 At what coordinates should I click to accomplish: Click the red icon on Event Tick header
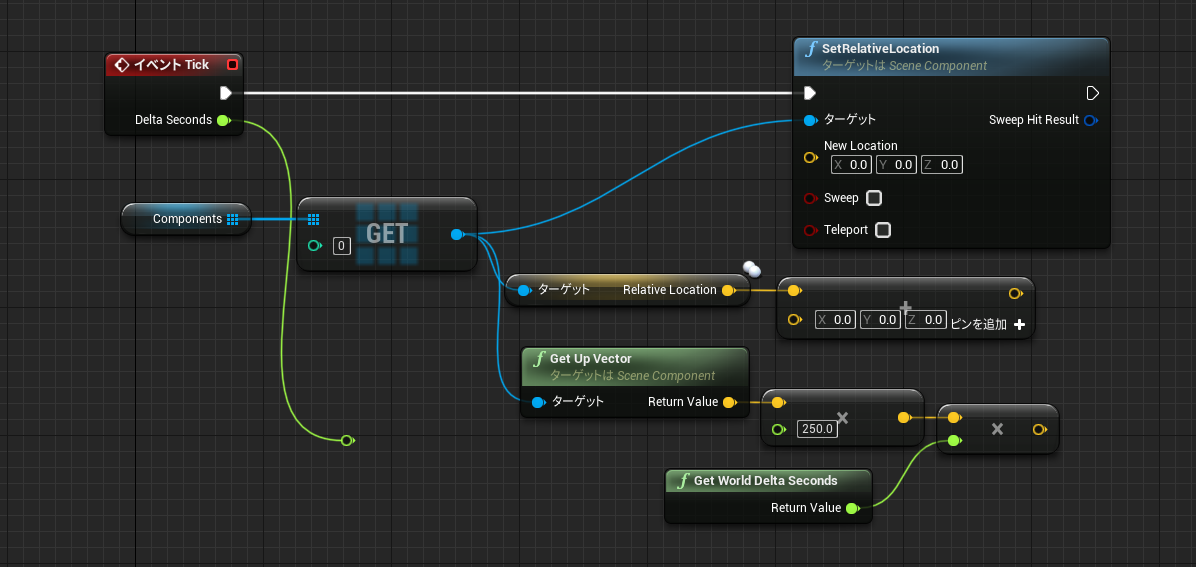[x=233, y=65]
